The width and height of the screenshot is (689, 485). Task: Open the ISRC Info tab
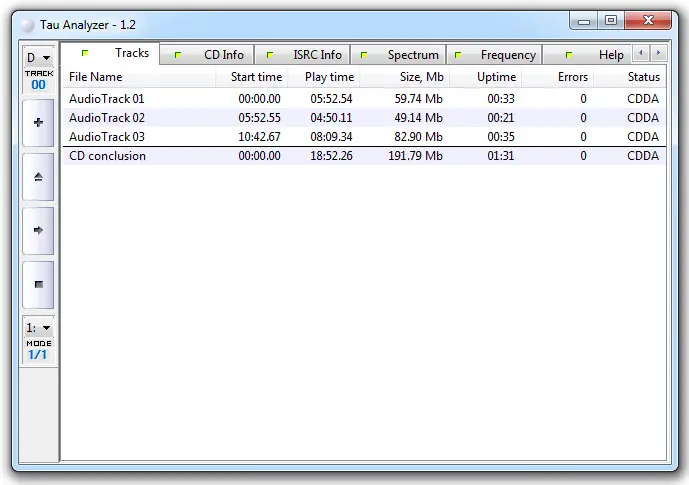click(302, 55)
